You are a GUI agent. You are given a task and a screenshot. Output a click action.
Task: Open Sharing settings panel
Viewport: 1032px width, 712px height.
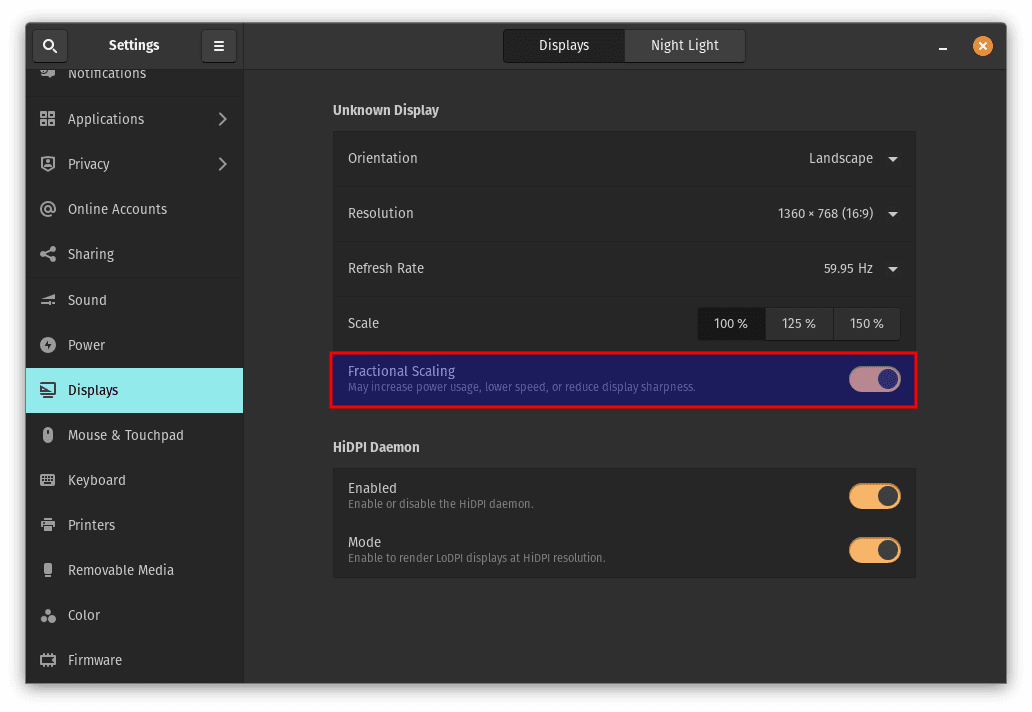[134, 254]
